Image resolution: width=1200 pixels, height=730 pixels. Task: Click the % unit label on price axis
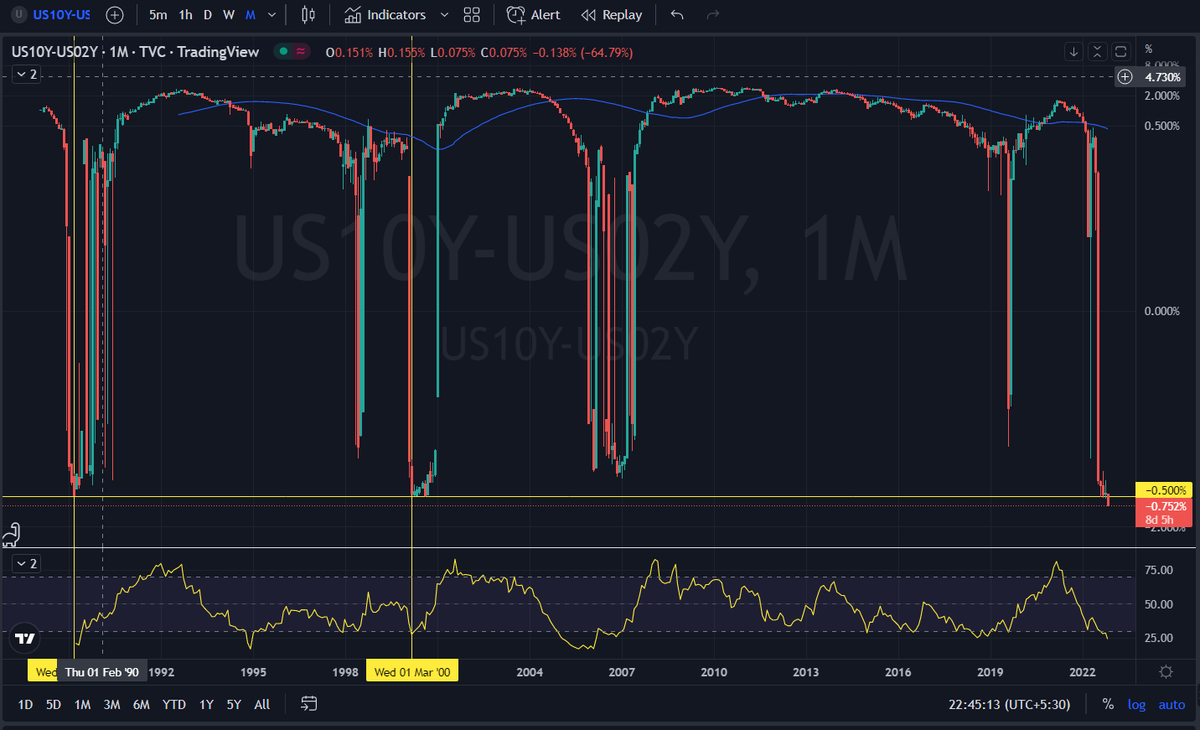[x=1149, y=48]
